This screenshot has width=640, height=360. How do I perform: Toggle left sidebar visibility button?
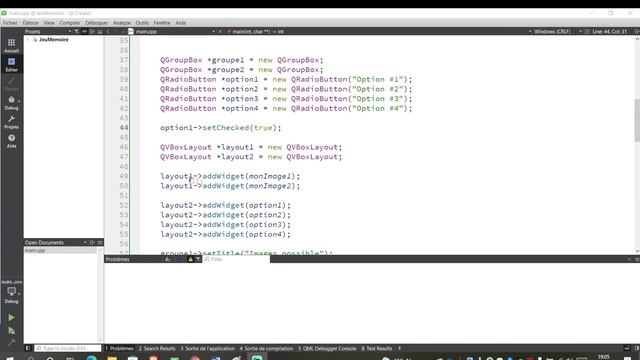(x=28, y=348)
